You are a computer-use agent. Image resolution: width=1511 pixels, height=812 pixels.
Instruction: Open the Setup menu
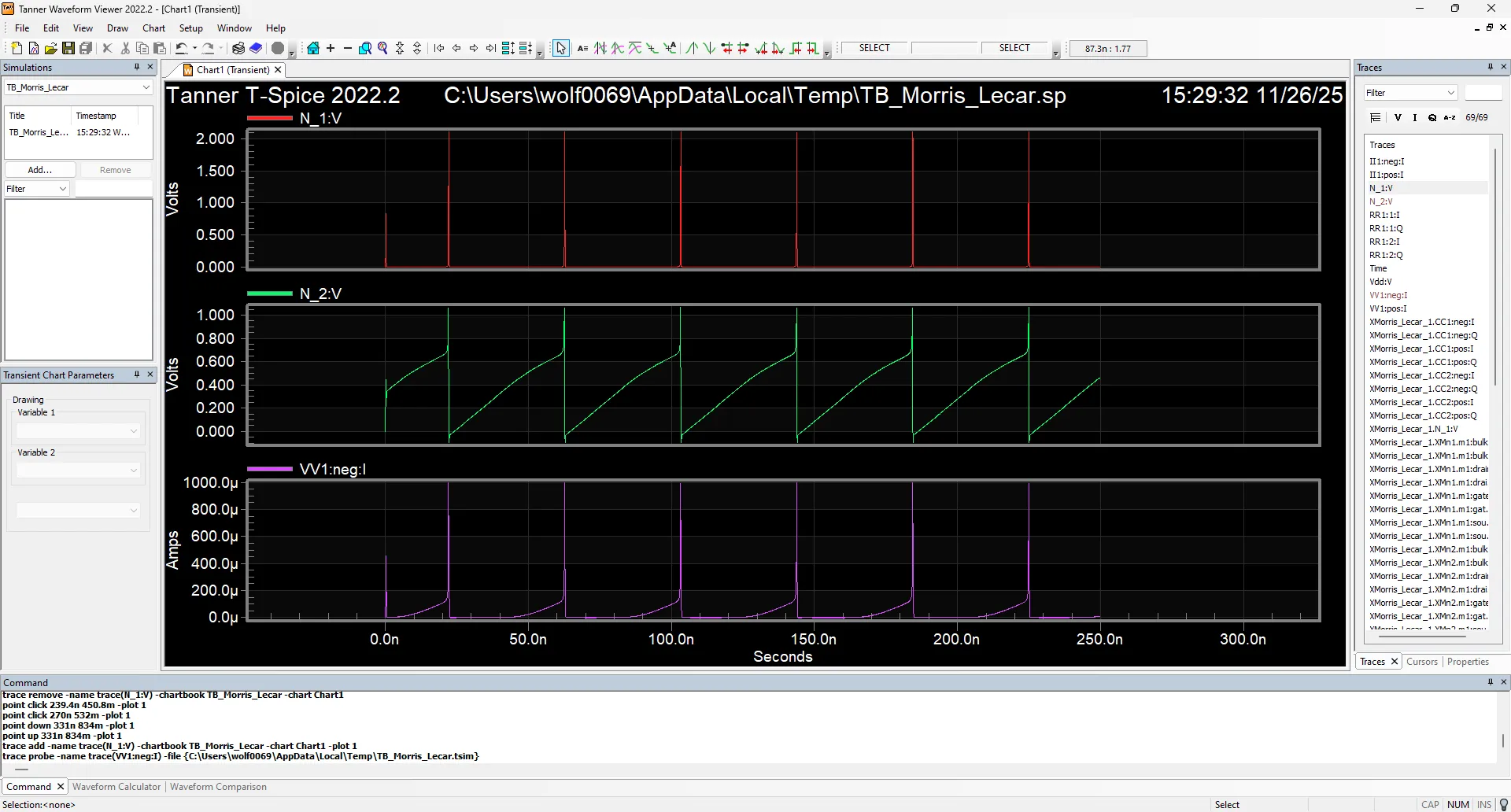pyautogui.click(x=191, y=28)
